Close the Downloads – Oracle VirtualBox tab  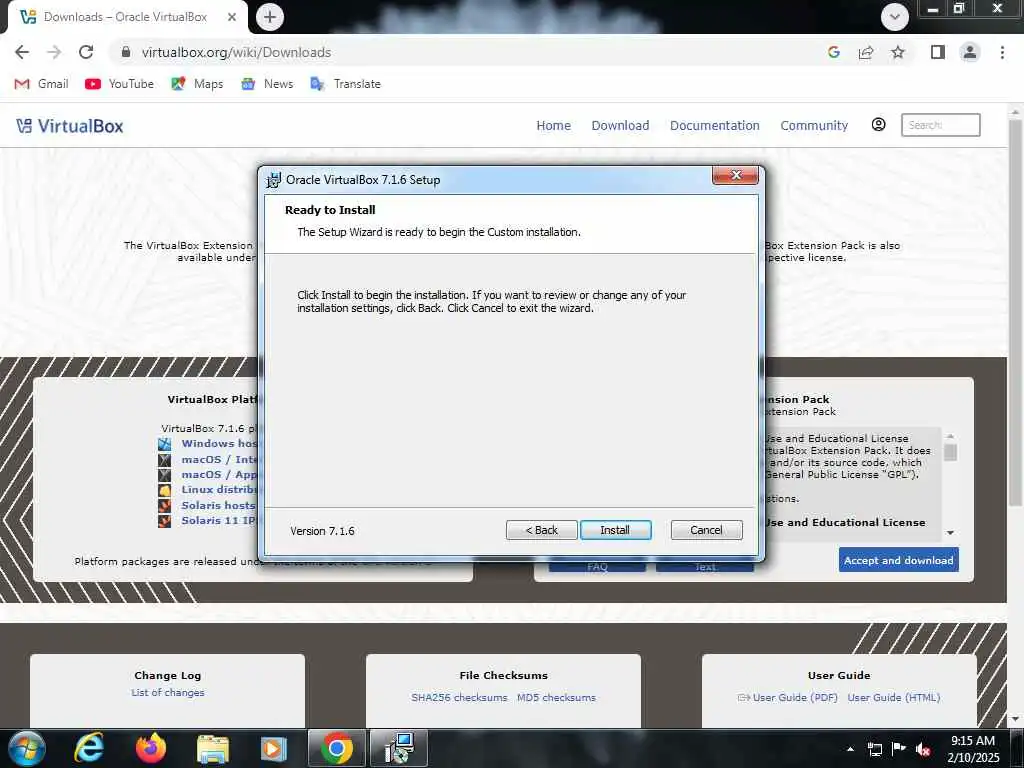pos(232,17)
